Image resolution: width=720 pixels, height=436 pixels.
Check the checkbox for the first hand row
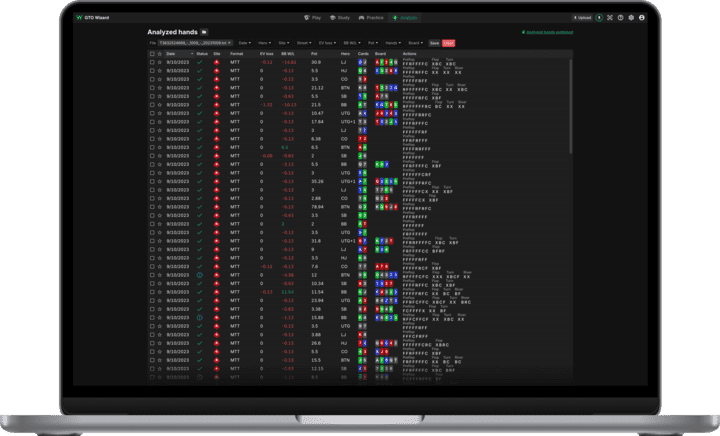pos(151,61)
